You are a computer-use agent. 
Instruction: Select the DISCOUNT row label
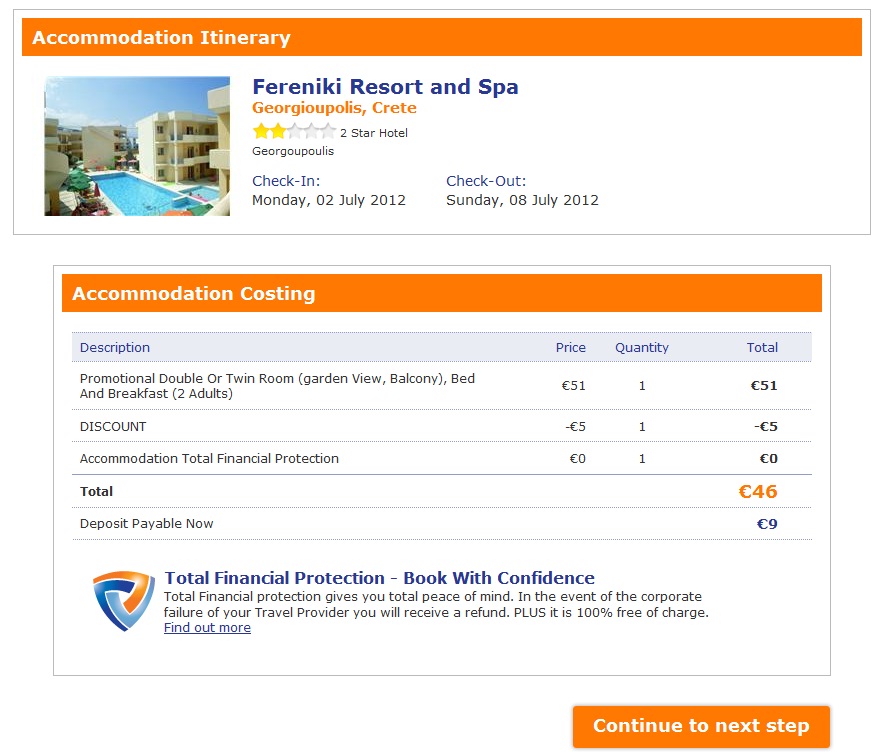click(x=113, y=427)
